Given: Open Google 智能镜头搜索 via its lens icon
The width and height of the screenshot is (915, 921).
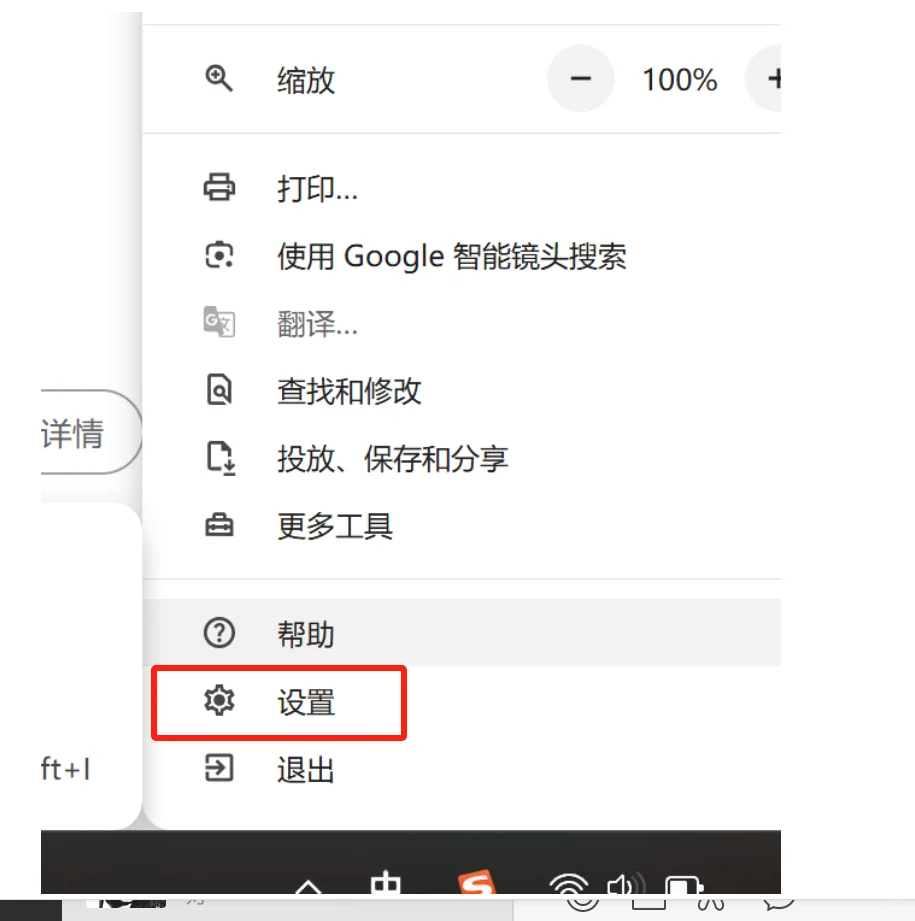Looking at the screenshot, I should [x=220, y=255].
